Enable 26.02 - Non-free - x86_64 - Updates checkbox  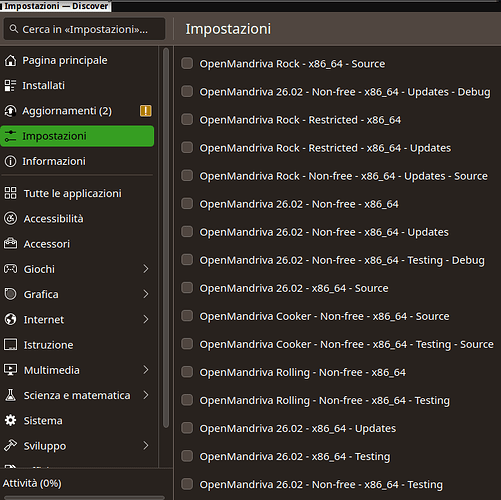(x=187, y=231)
